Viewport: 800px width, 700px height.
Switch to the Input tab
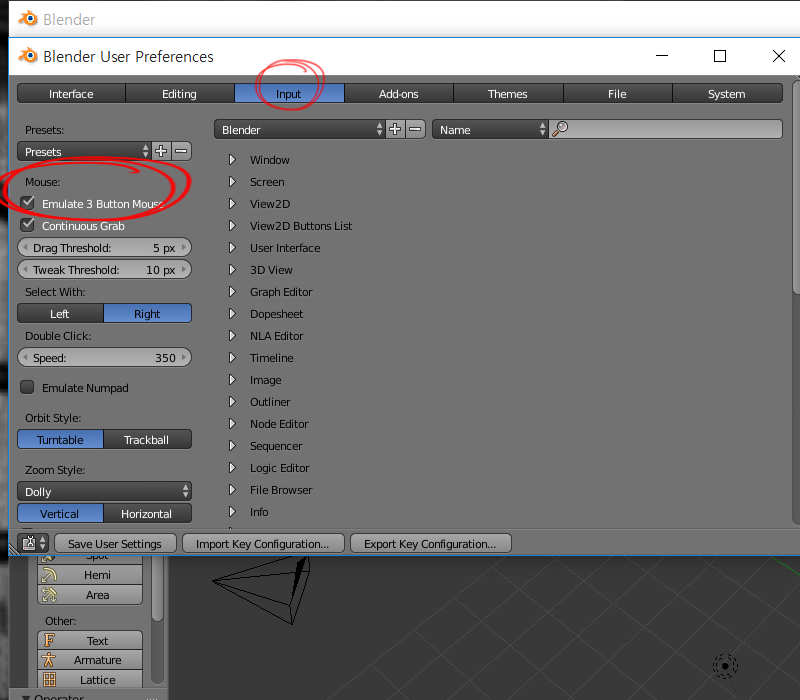pos(289,93)
